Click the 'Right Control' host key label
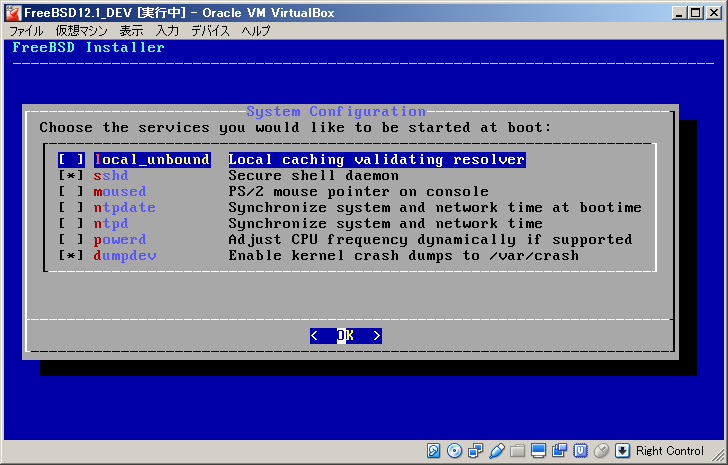Viewport: 728px width, 465px height. click(670, 451)
